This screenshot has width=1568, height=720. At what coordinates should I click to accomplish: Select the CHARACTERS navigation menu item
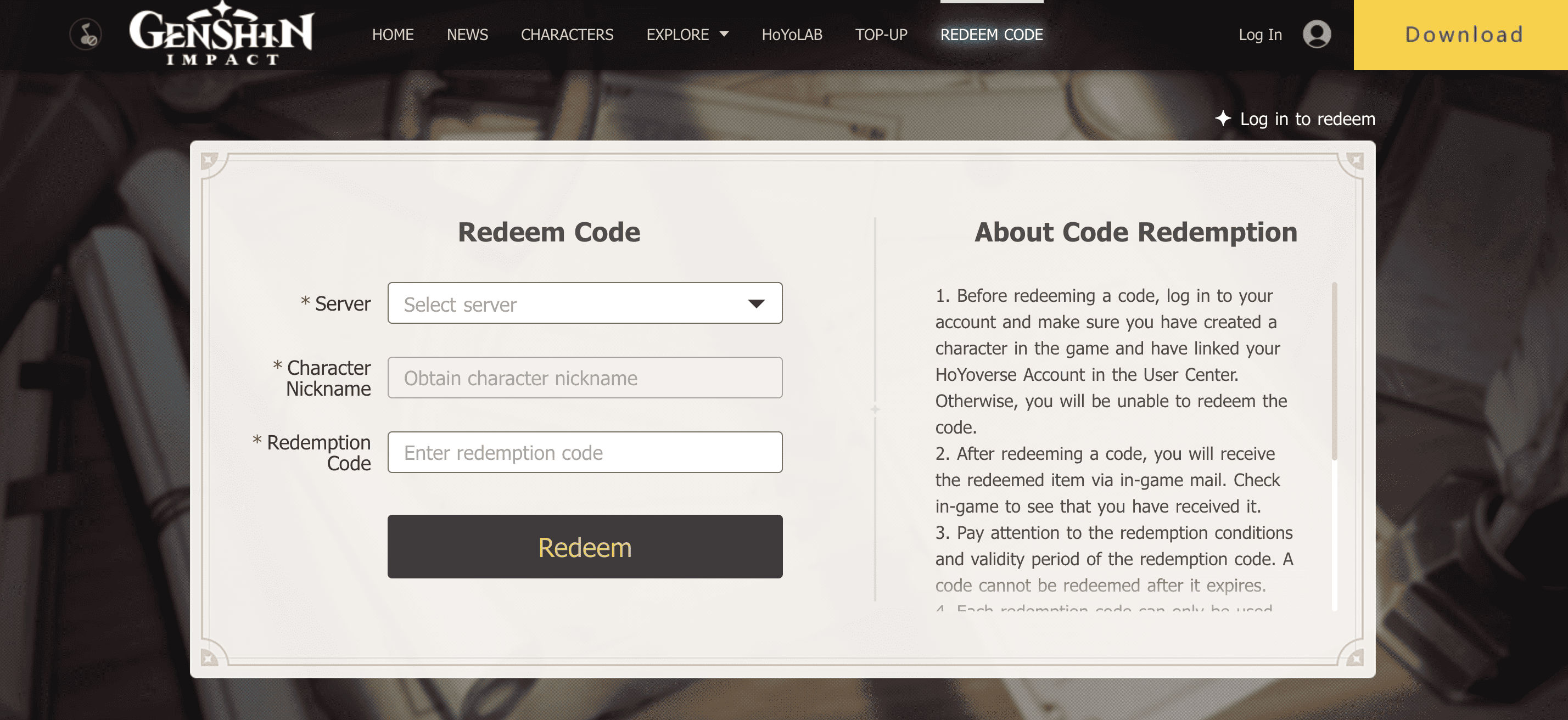pyautogui.click(x=567, y=34)
